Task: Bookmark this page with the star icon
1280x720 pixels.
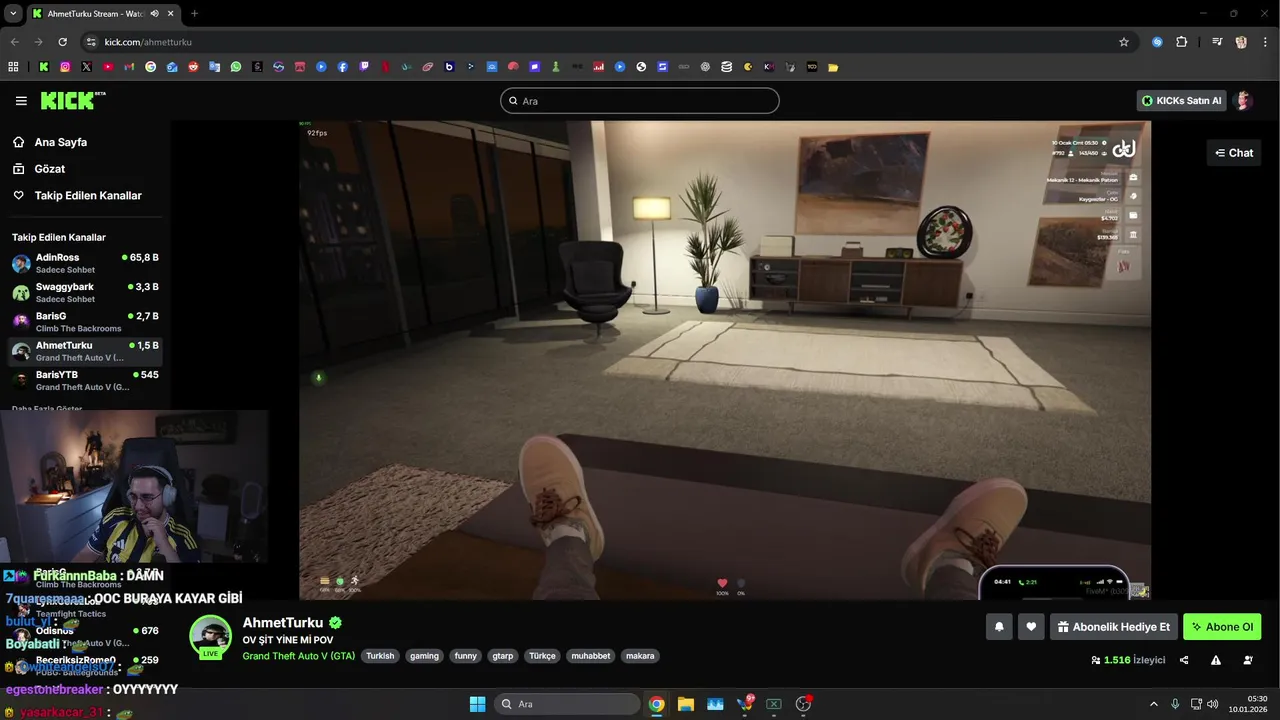Action: coord(1124,42)
